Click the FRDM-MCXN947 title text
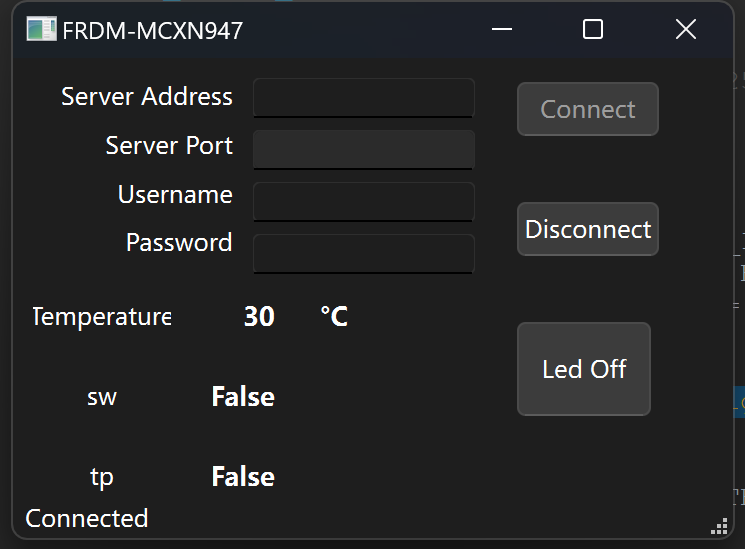745x549 pixels. [x=153, y=31]
